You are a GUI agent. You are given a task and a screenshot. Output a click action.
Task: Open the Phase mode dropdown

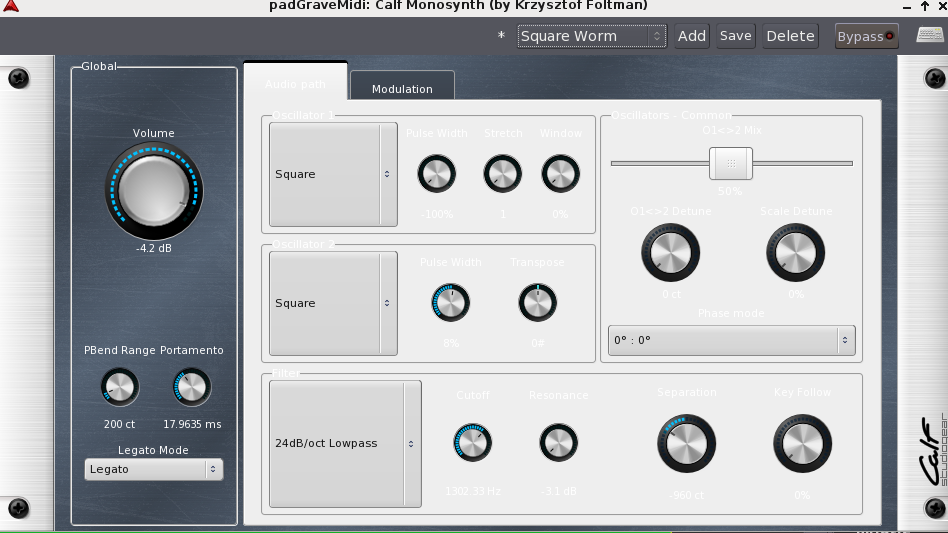[731, 340]
